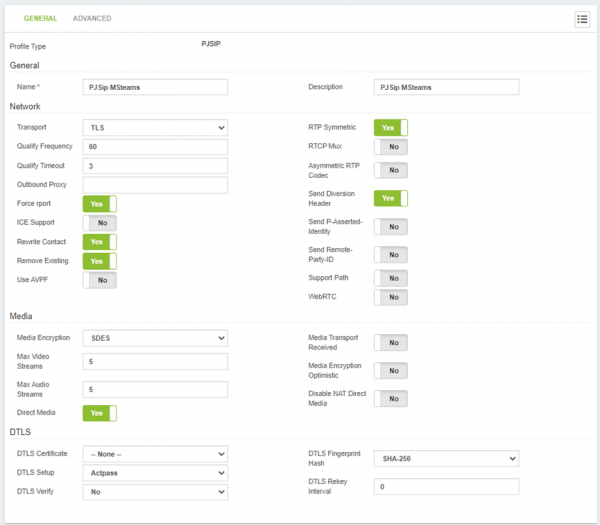Click the Media section heading

click(21, 316)
